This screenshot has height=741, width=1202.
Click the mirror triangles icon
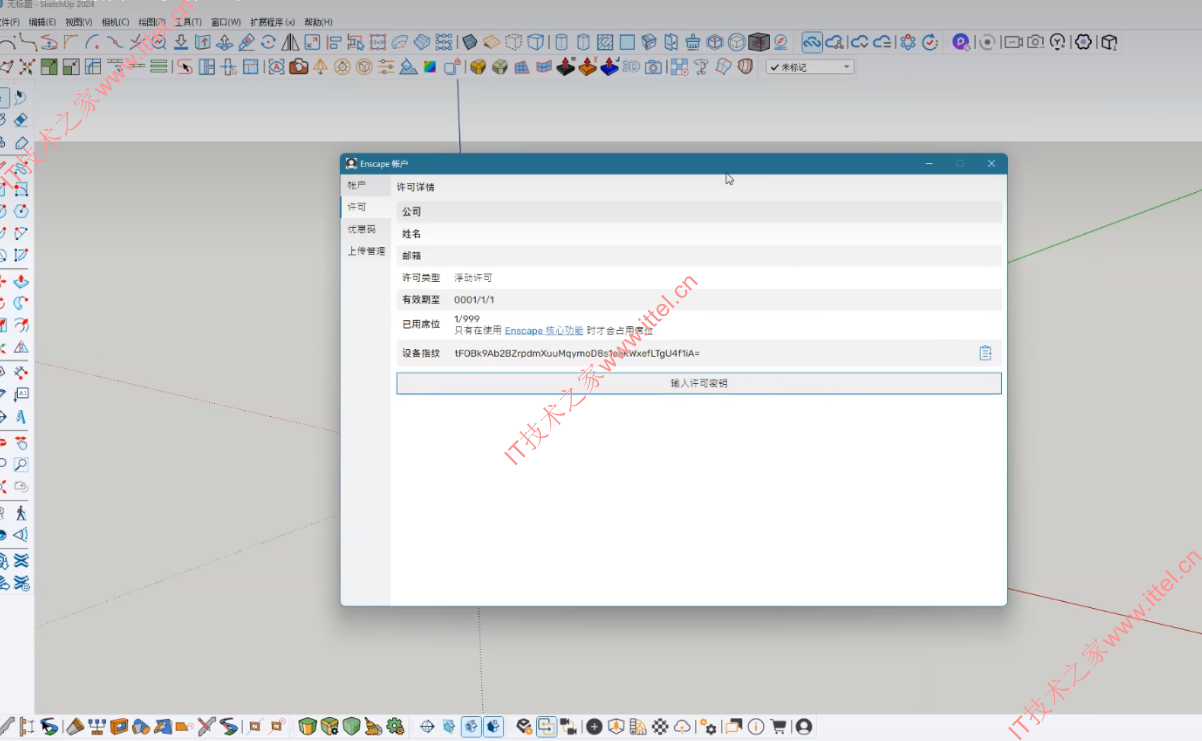(290, 42)
